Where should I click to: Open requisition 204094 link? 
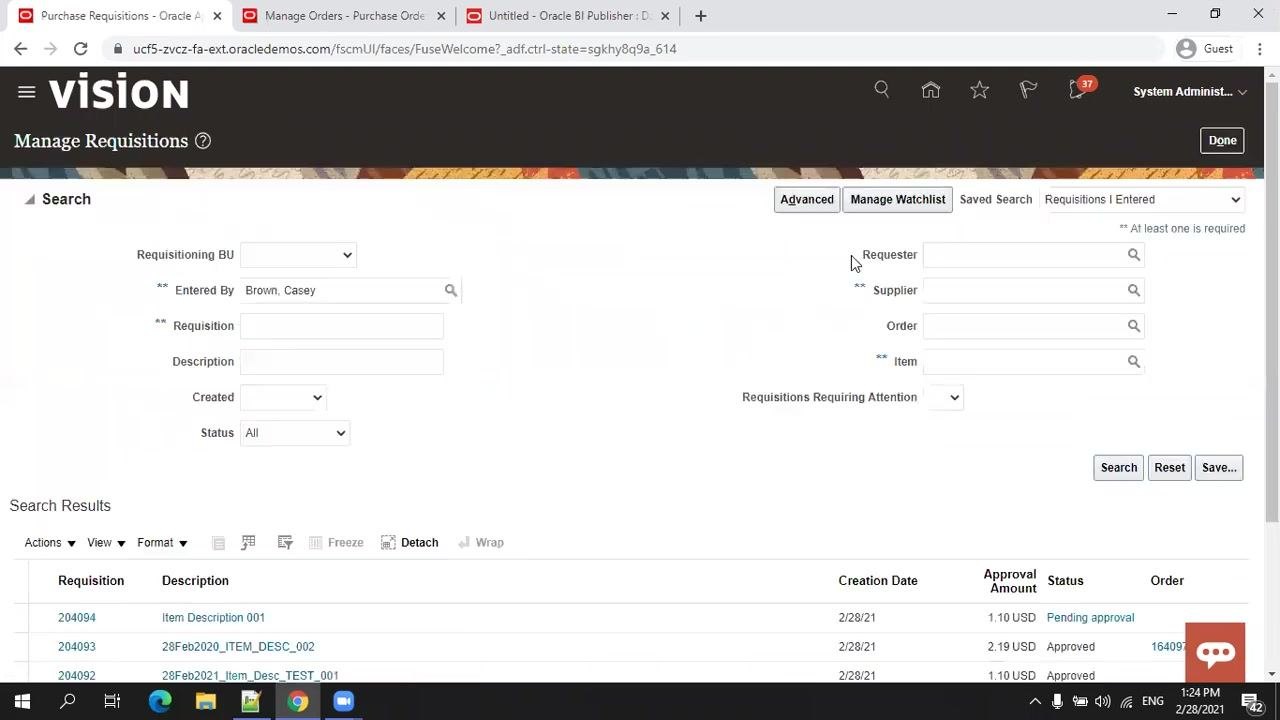(77, 618)
